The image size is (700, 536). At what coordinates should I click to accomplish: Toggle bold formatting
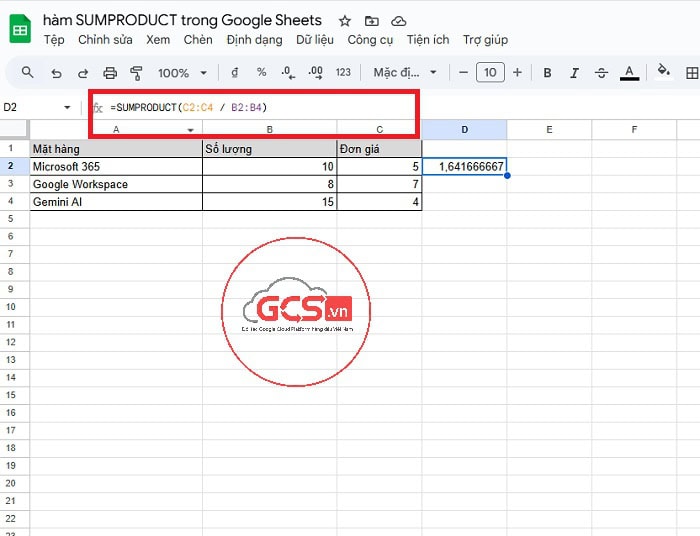[x=547, y=73]
